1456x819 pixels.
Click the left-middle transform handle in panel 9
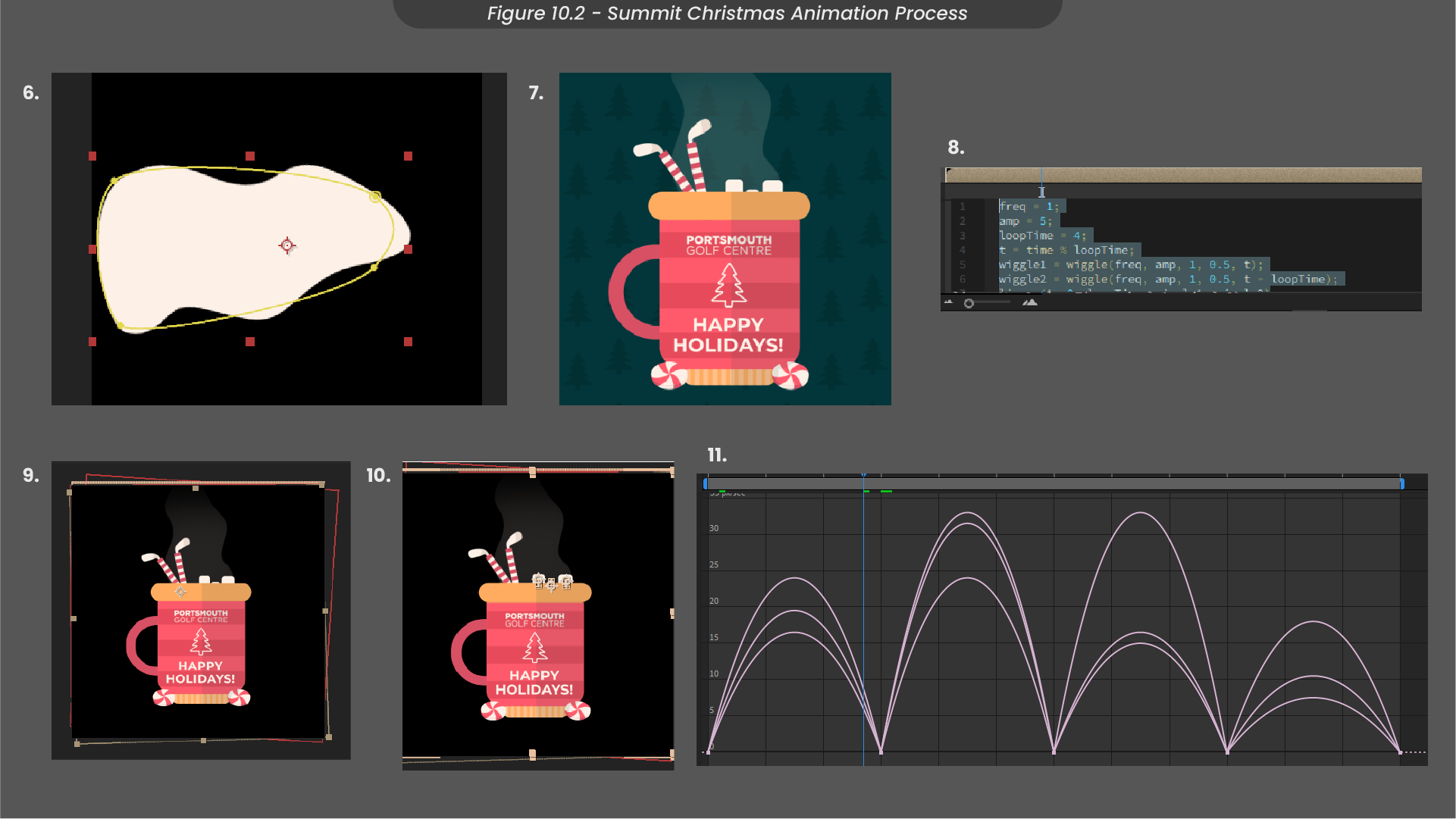[x=74, y=618]
